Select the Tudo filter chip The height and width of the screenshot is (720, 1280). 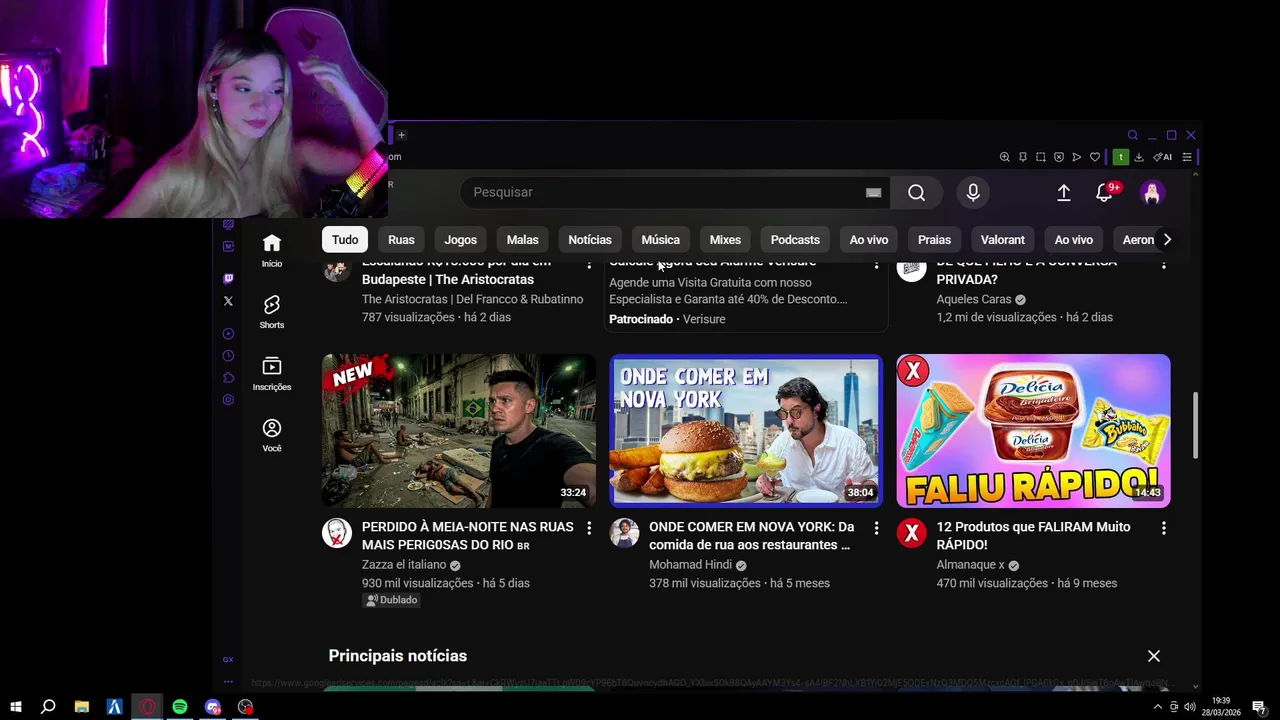pyautogui.click(x=345, y=240)
